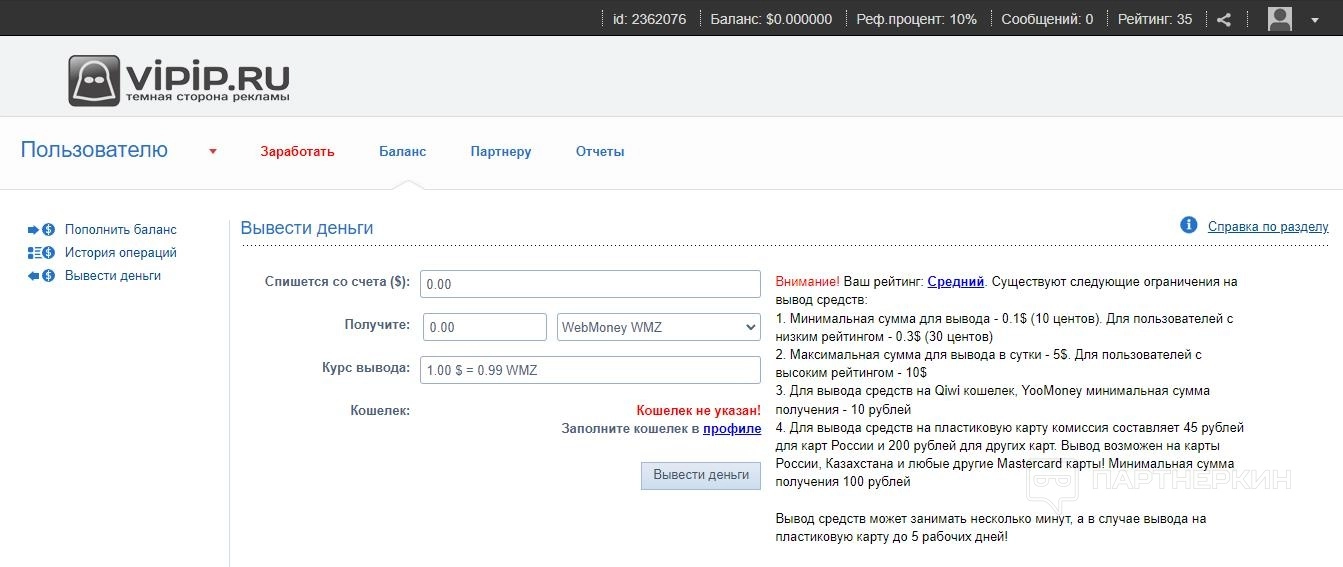Click the Курс вывода rate field
The height and width of the screenshot is (567, 1343).
[x=590, y=370]
